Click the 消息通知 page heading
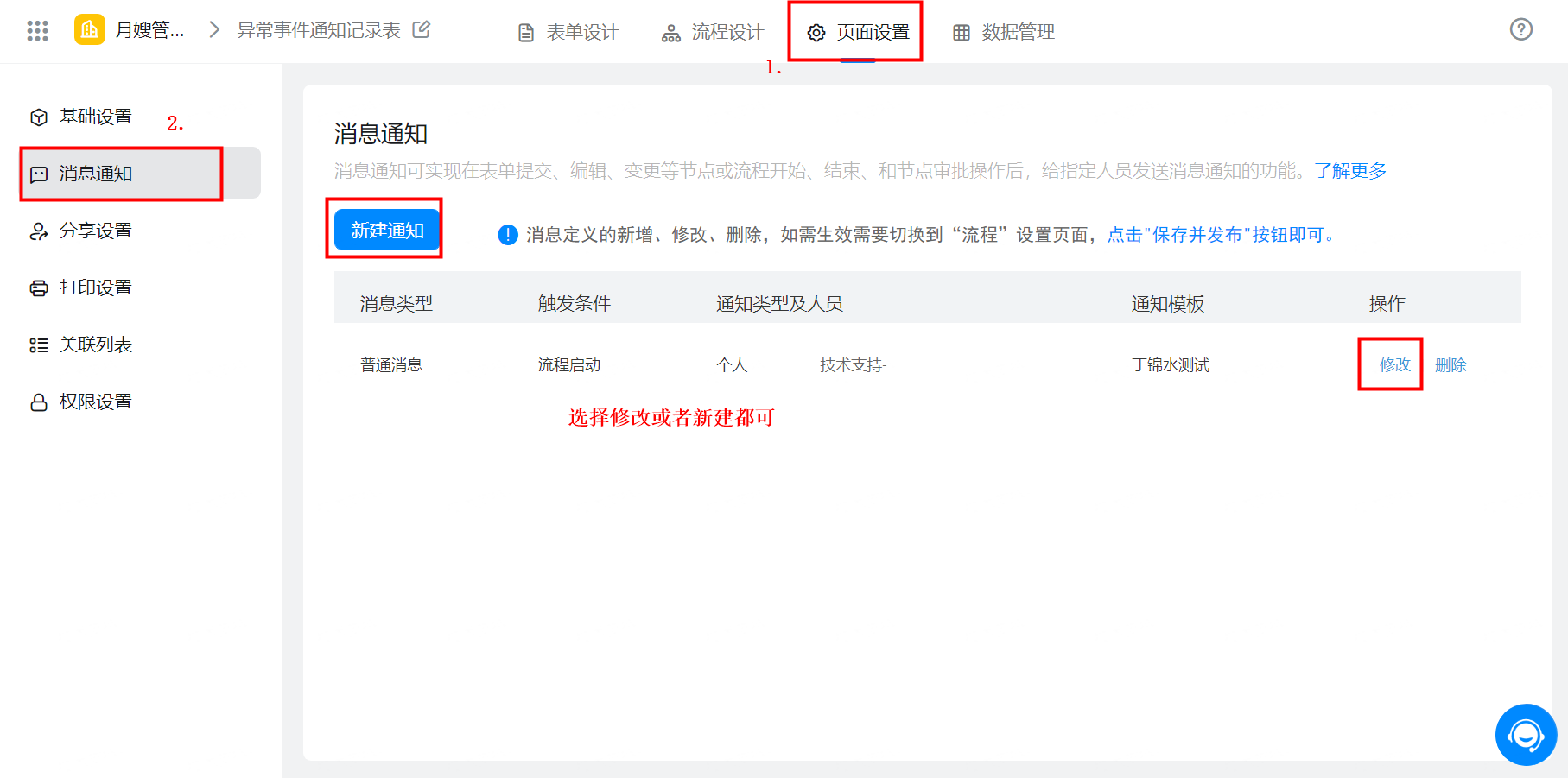This screenshot has width=1568, height=778. pos(381,134)
